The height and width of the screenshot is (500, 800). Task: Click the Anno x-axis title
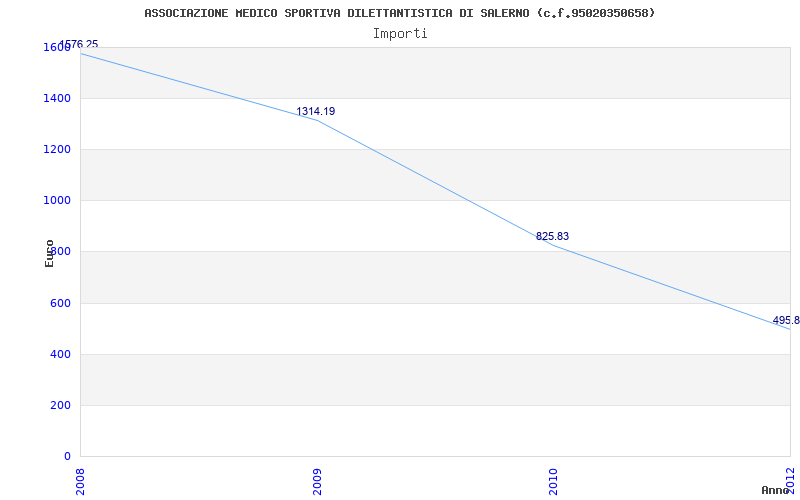(775, 490)
